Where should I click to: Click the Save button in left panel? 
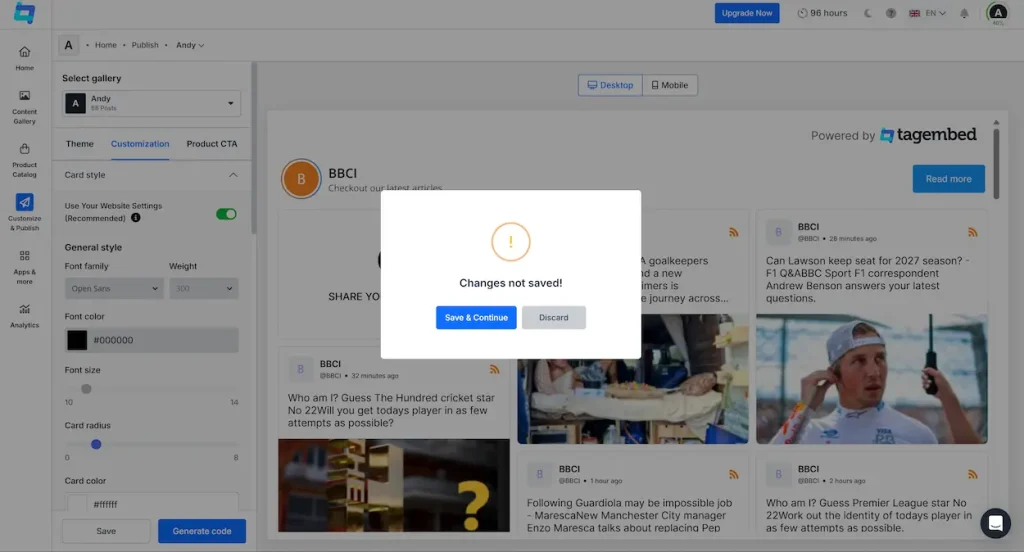coord(106,531)
